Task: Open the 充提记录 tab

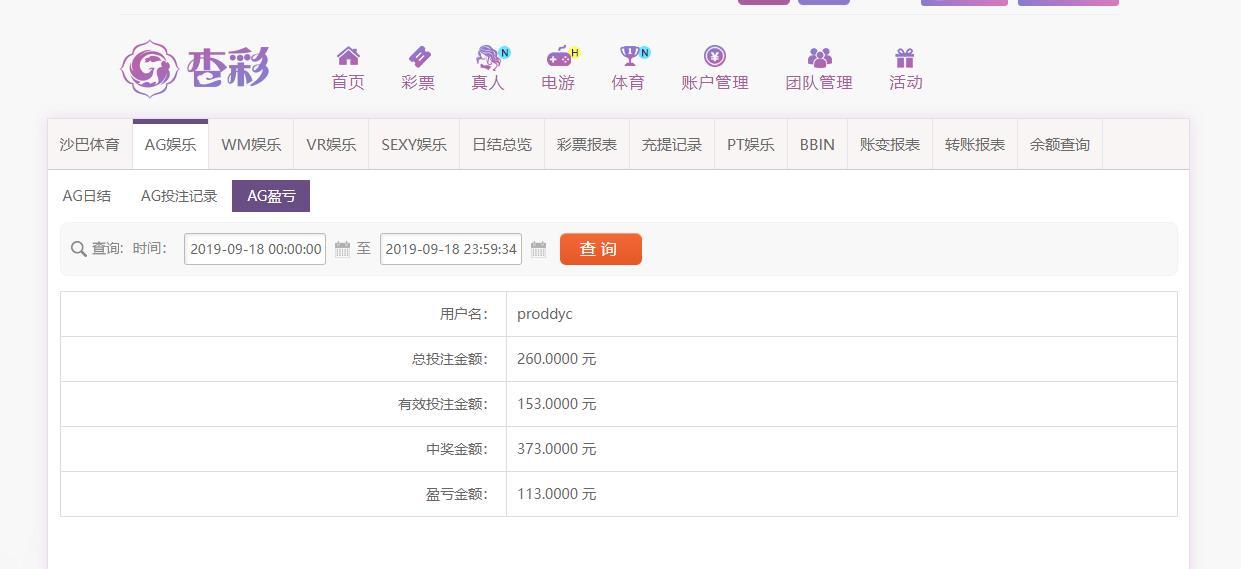Action: coord(672,145)
